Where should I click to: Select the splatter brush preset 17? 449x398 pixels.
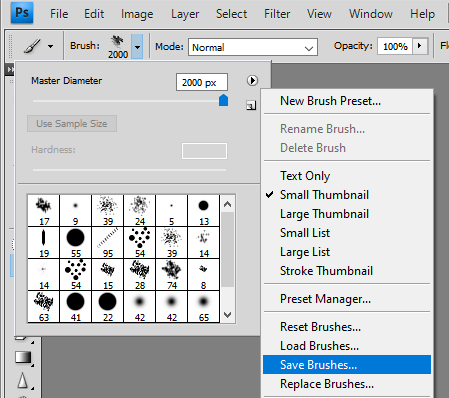44,211
